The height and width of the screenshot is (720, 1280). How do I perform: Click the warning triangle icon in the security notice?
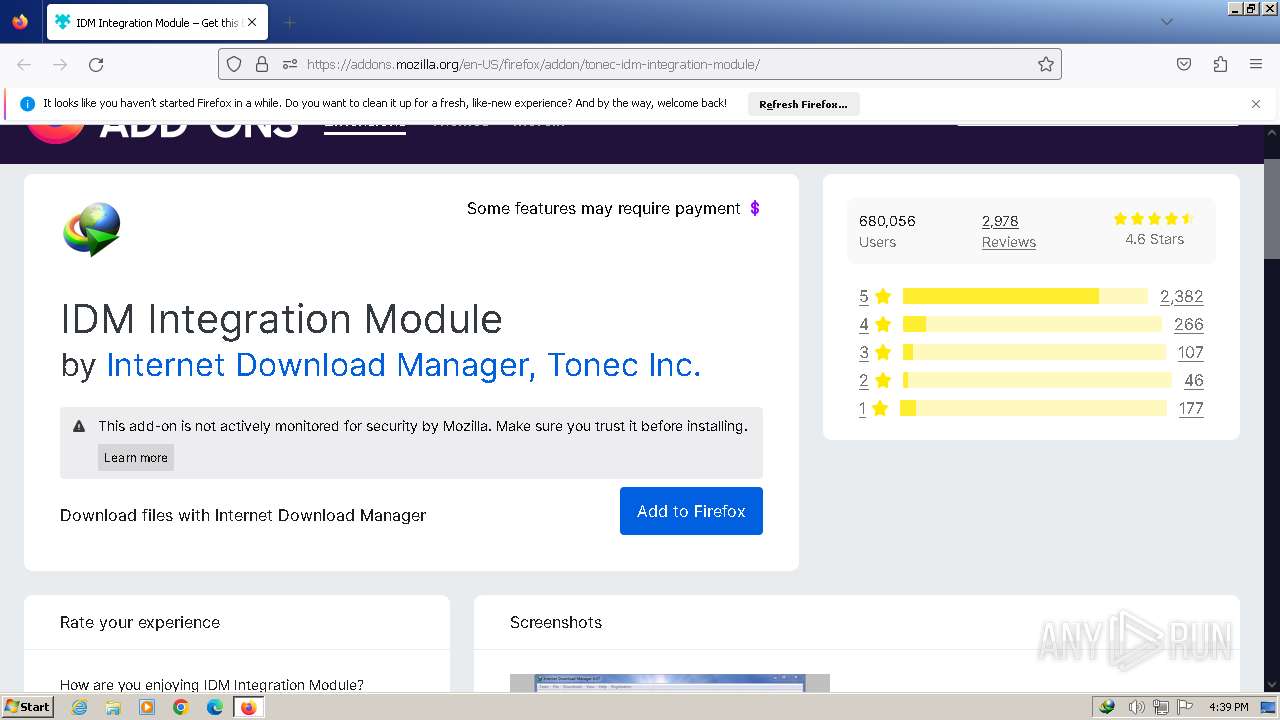click(79, 426)
